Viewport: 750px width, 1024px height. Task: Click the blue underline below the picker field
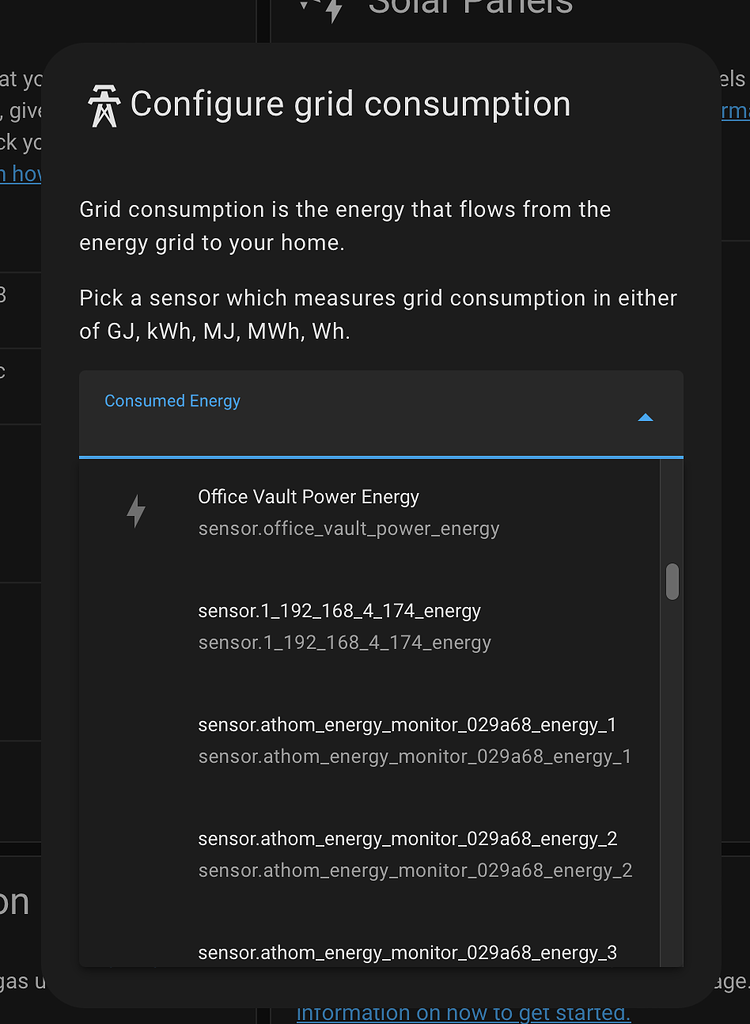(380, 455)
